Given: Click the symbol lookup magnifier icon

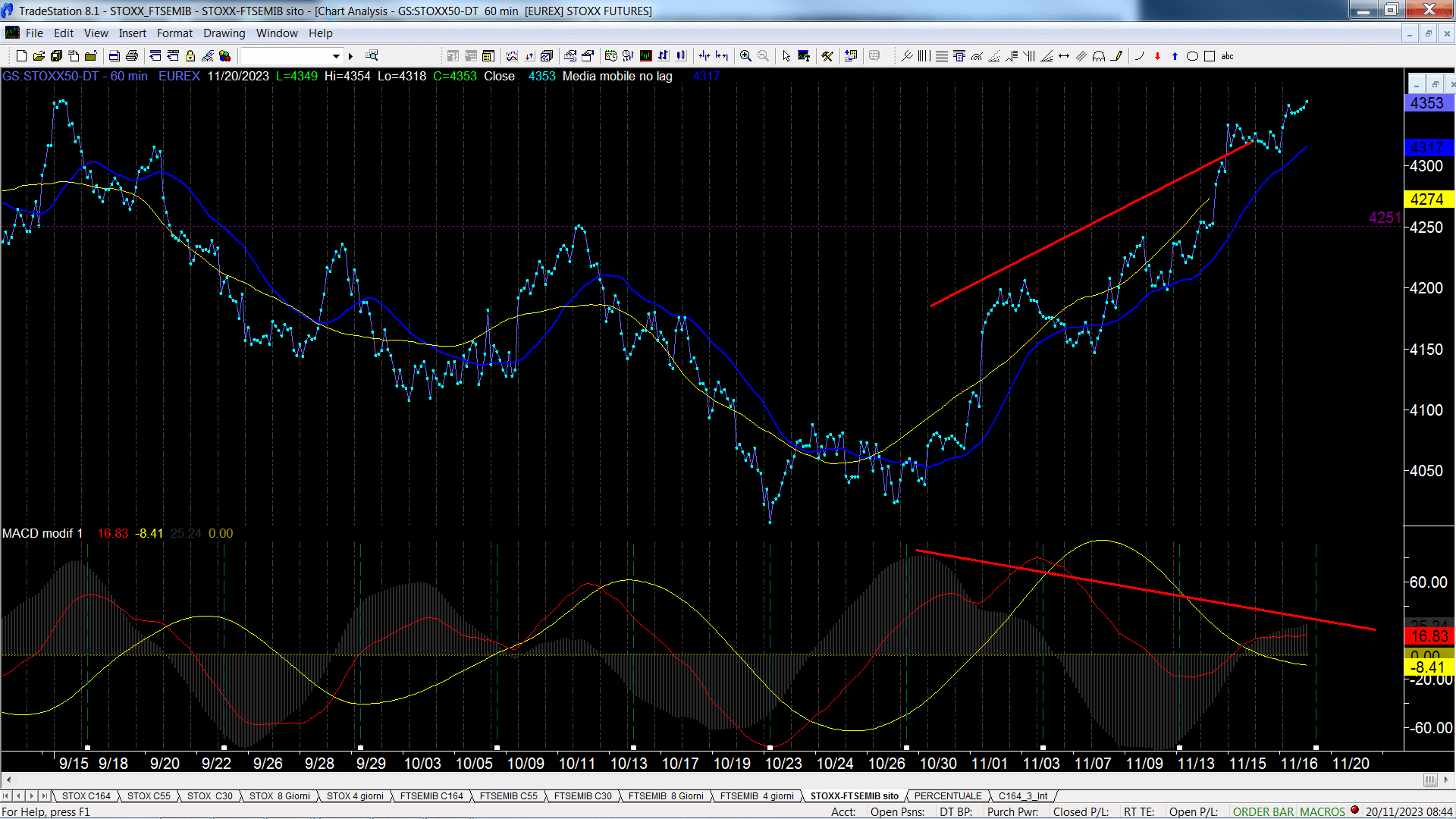Looking at the screenshot, I should point(372,55).
